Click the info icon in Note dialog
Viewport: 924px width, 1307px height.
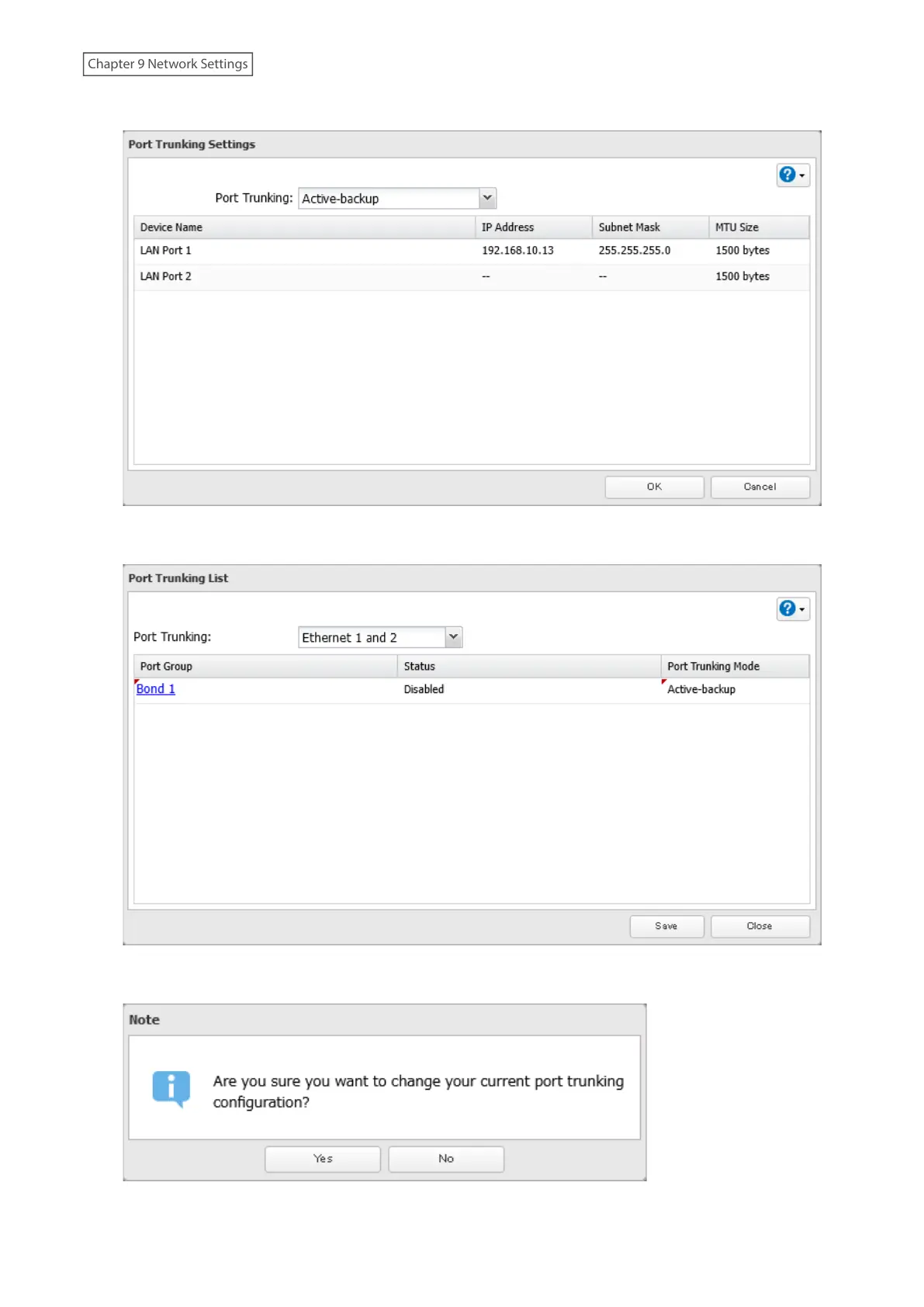[171, 1088]
